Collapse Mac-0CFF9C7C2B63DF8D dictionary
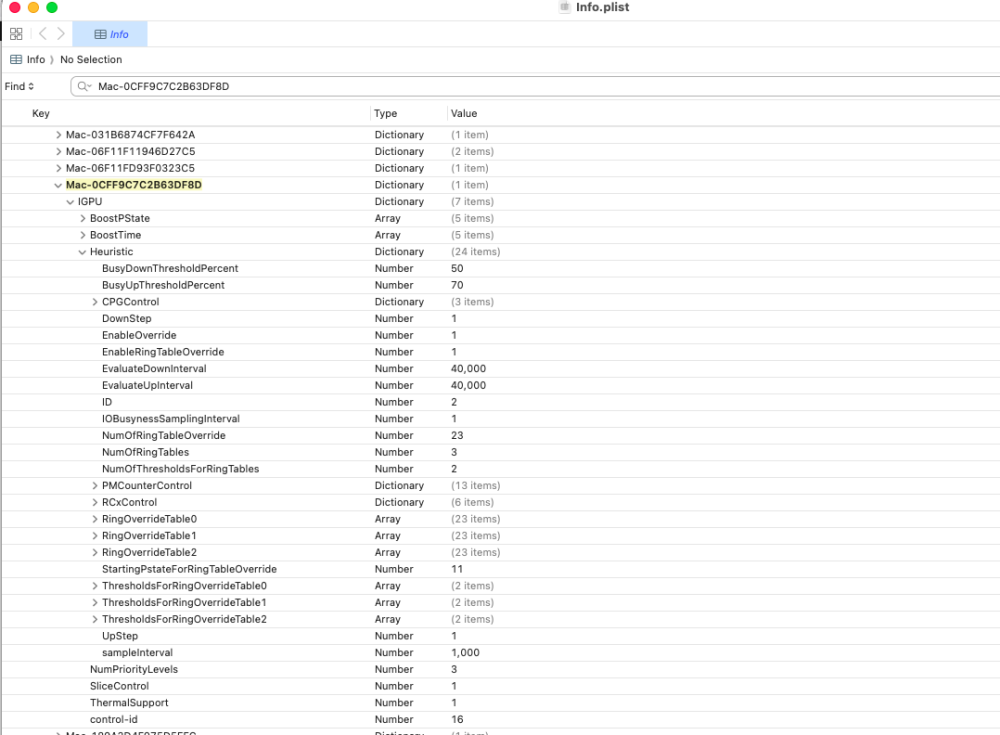The image size is (1000, 735). [x=58, y=185]
